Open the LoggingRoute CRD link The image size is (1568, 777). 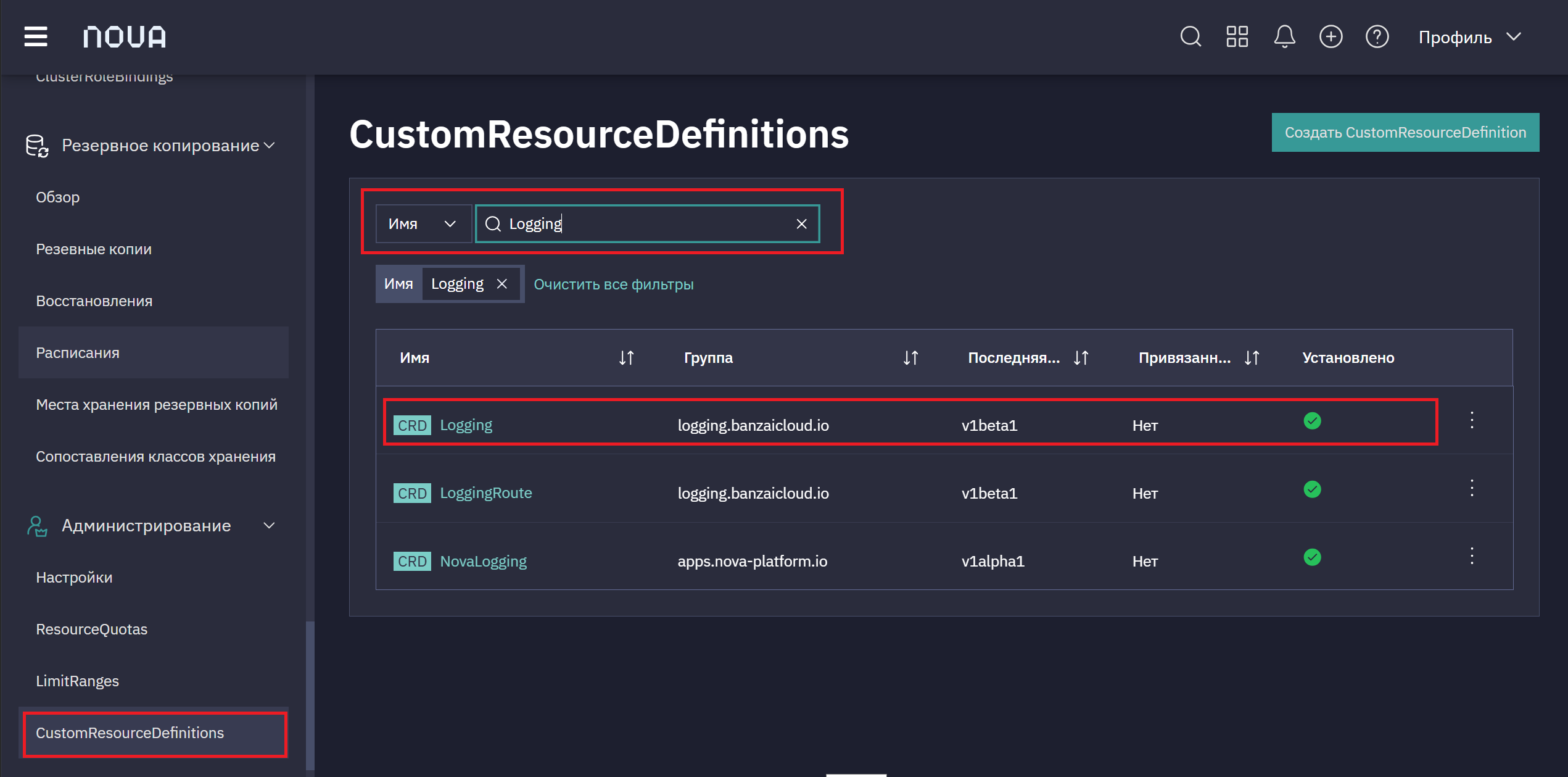point(485,493)
